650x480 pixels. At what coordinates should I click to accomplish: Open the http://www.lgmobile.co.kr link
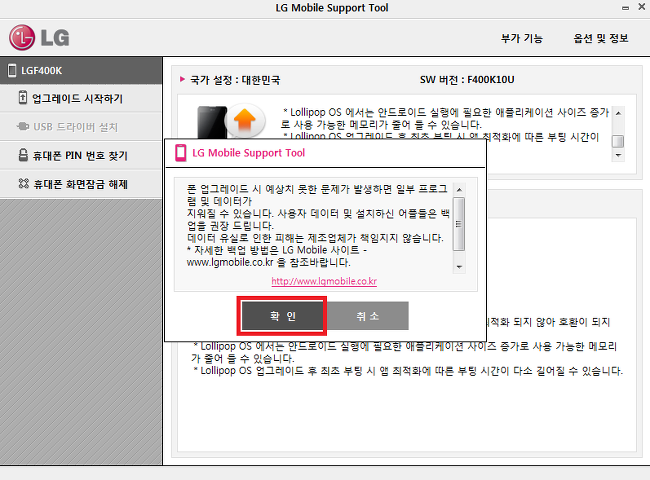[x=324, y=281]
